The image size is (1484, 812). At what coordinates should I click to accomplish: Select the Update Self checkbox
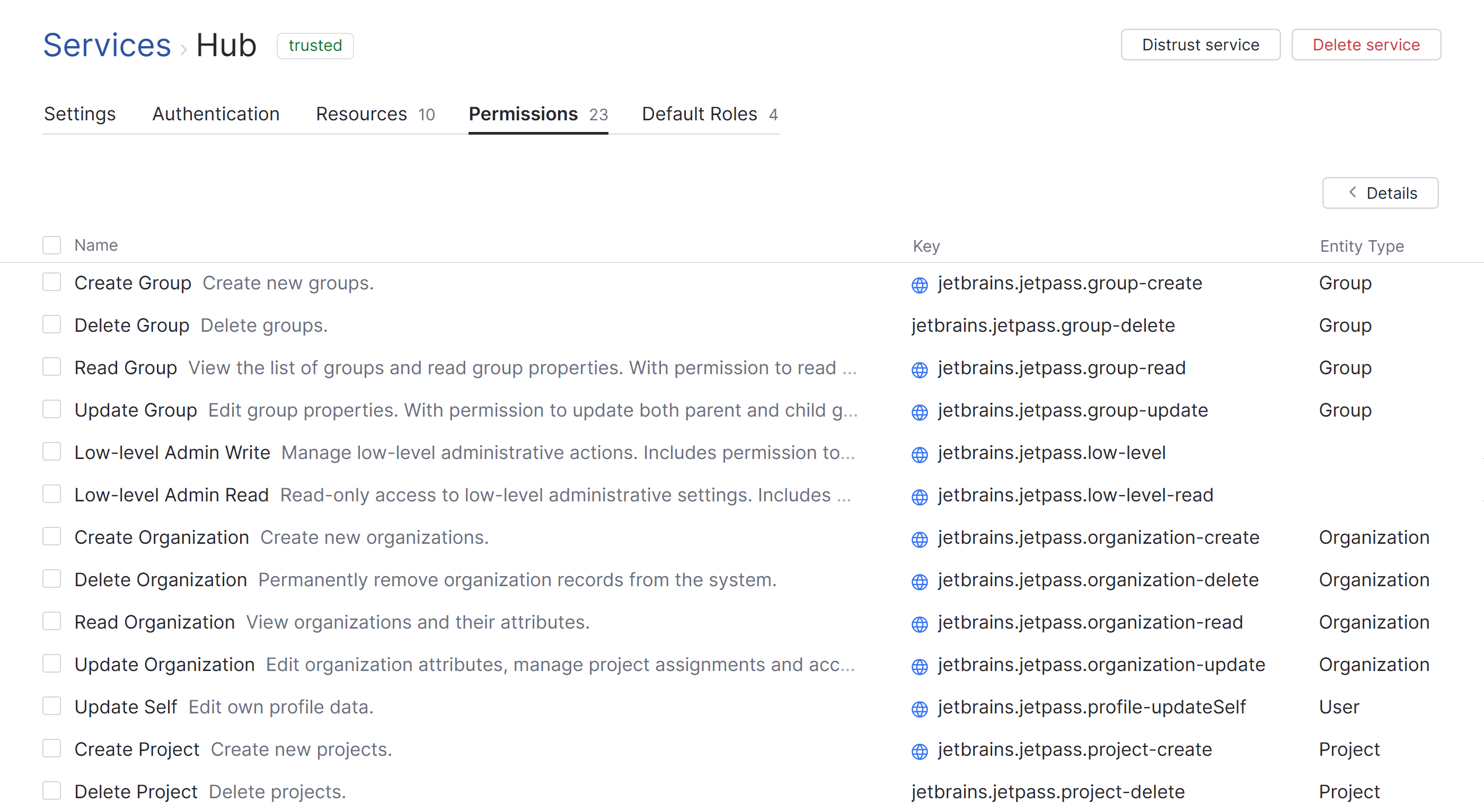click(52, 706)
